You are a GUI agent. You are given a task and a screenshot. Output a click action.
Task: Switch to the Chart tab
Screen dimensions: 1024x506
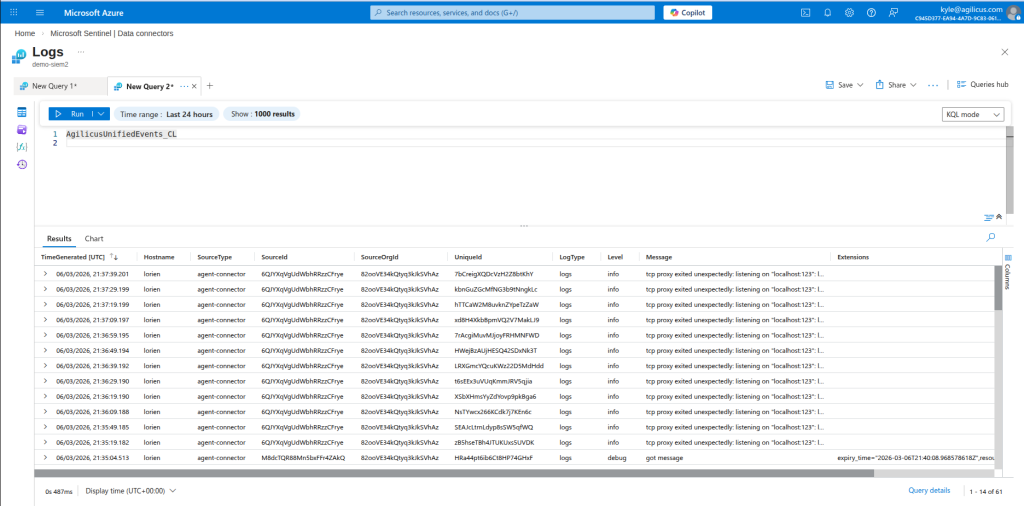(x=94, y=238)
